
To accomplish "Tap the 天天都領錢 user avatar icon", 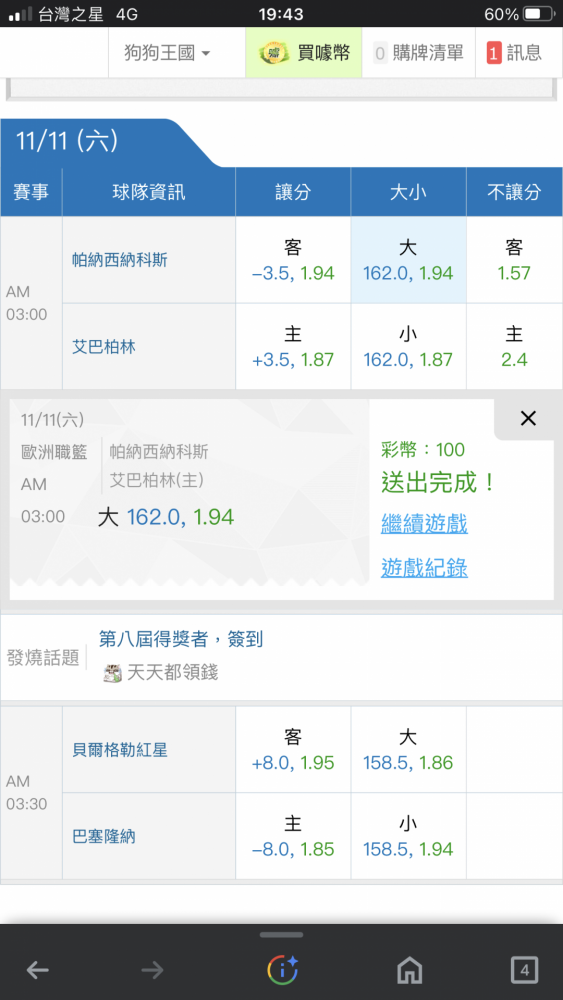I will (113, 673).
